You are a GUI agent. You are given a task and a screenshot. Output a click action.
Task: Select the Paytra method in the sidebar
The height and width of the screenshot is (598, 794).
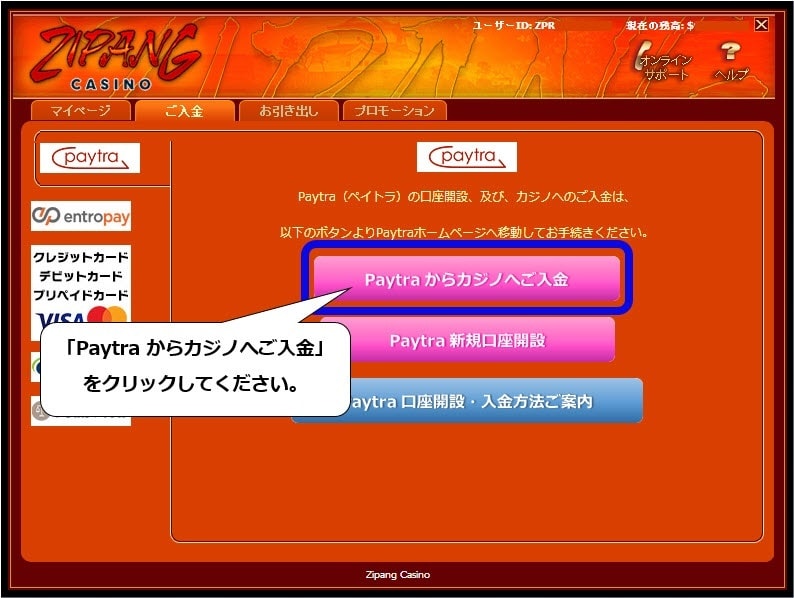click(90, 158)
